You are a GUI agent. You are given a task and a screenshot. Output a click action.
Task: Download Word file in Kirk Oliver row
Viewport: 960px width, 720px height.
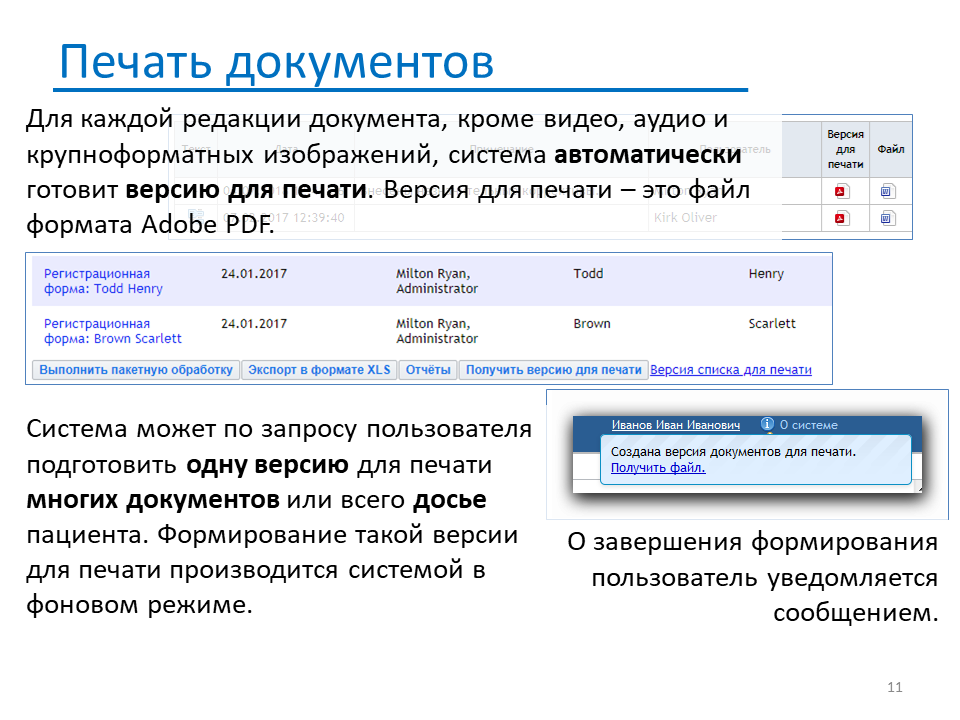click(x=888, y=218)
